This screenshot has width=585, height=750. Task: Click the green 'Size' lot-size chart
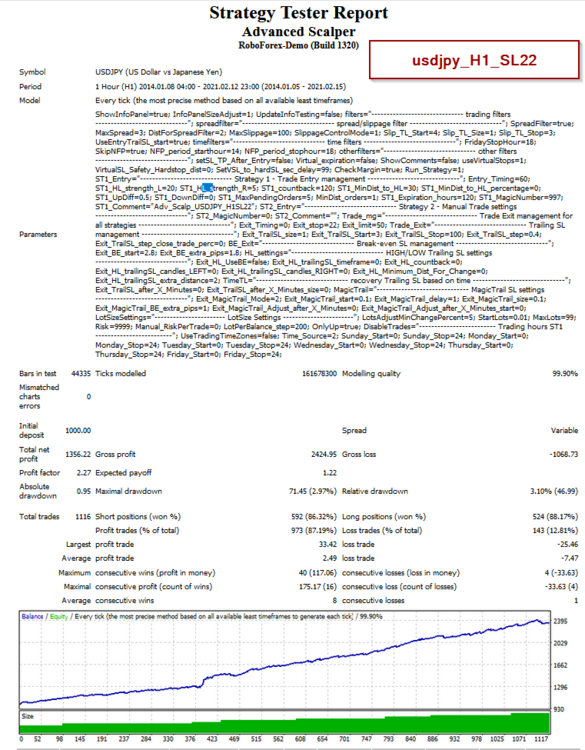[x=285, y=723]
